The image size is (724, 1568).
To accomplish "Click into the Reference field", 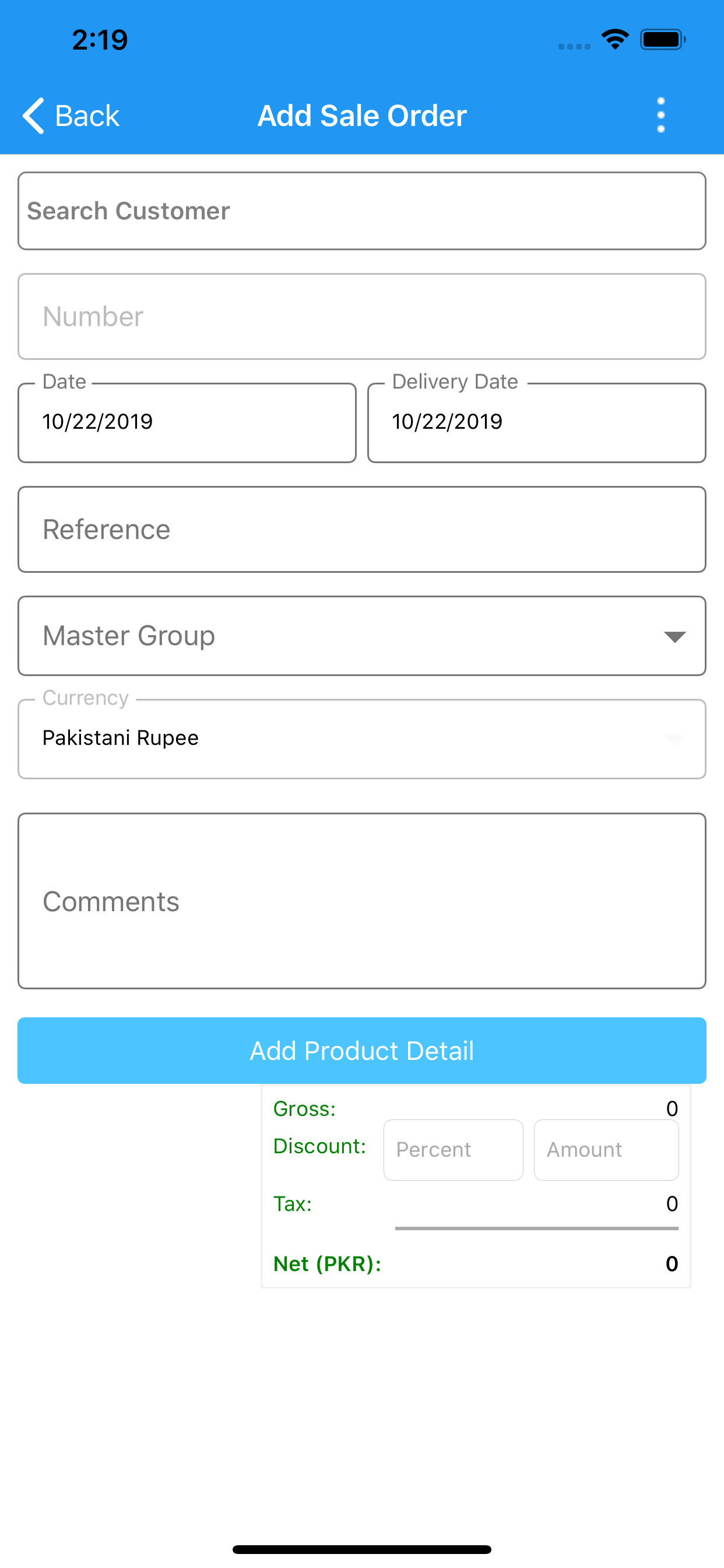I will click(361, 530).
